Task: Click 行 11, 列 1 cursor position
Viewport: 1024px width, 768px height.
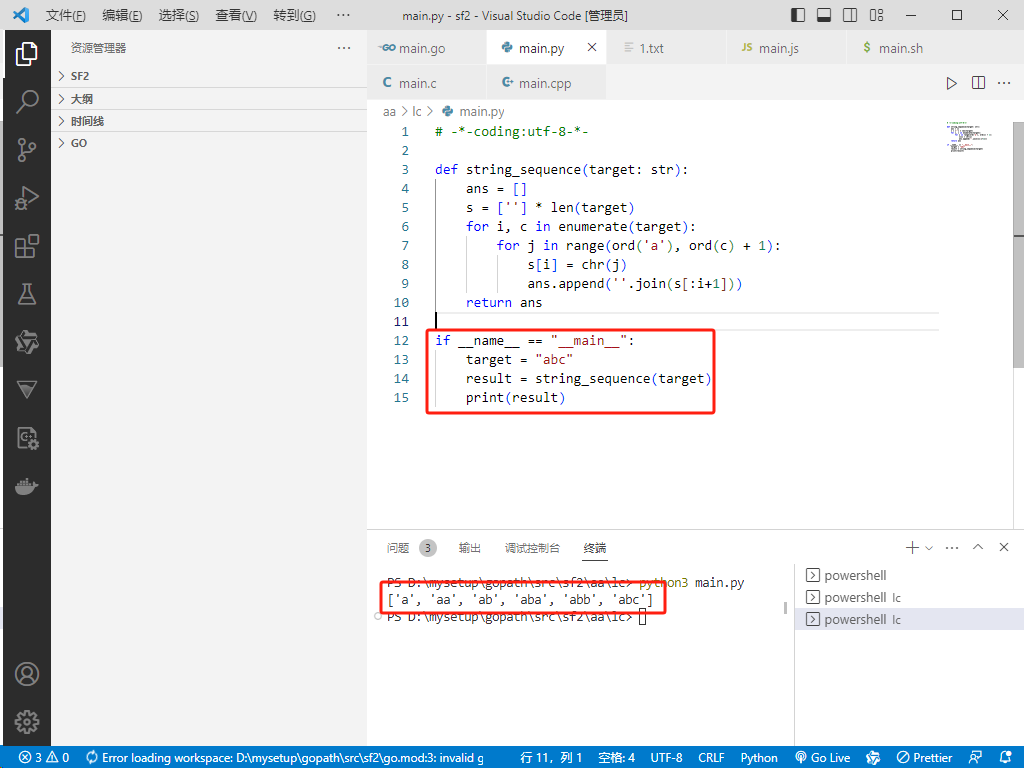Action: (x=551, y=758)
